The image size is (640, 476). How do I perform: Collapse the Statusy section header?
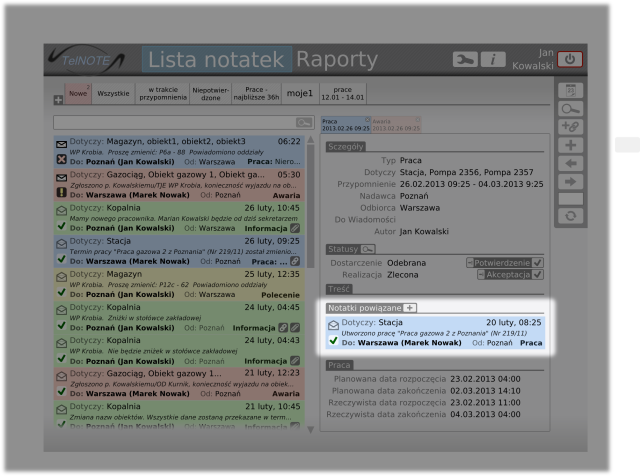coord(343,249)
